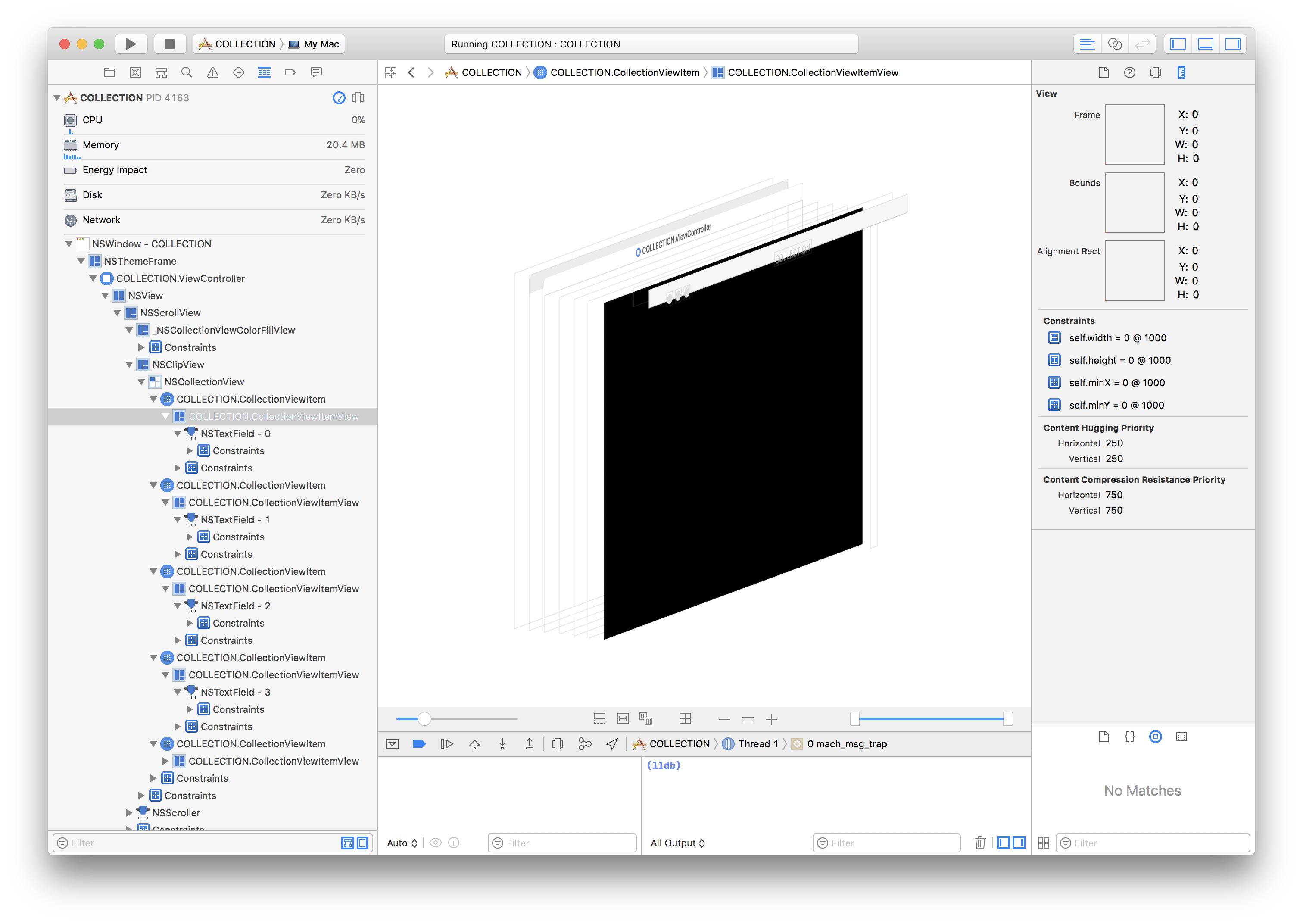This screenshot has width=1303, height=924.
Task: Click the simulate location arrow icon
Action: coord(612,743)
